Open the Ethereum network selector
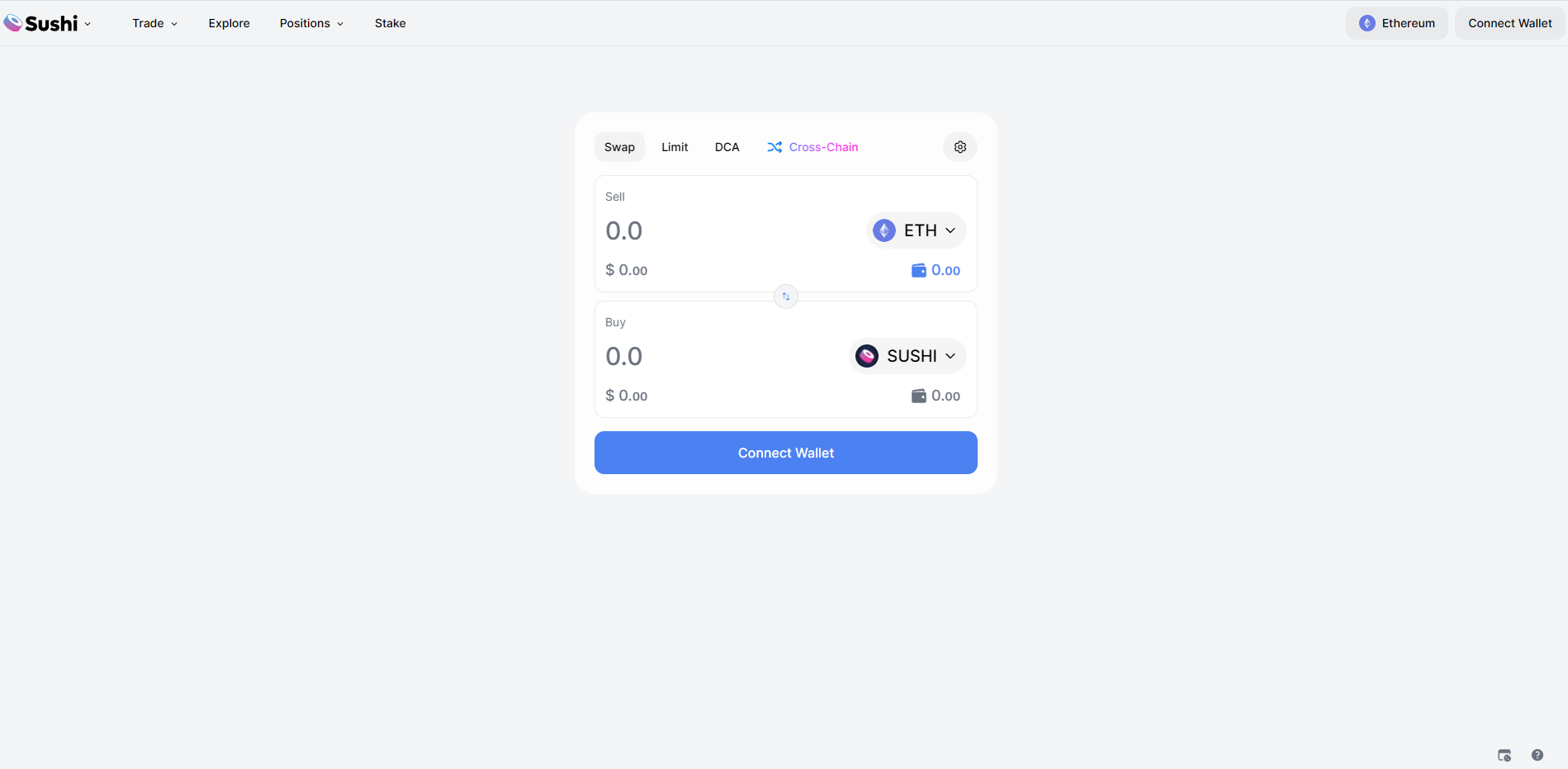Screen dimensions: 1568x769 click(1397, 23)
